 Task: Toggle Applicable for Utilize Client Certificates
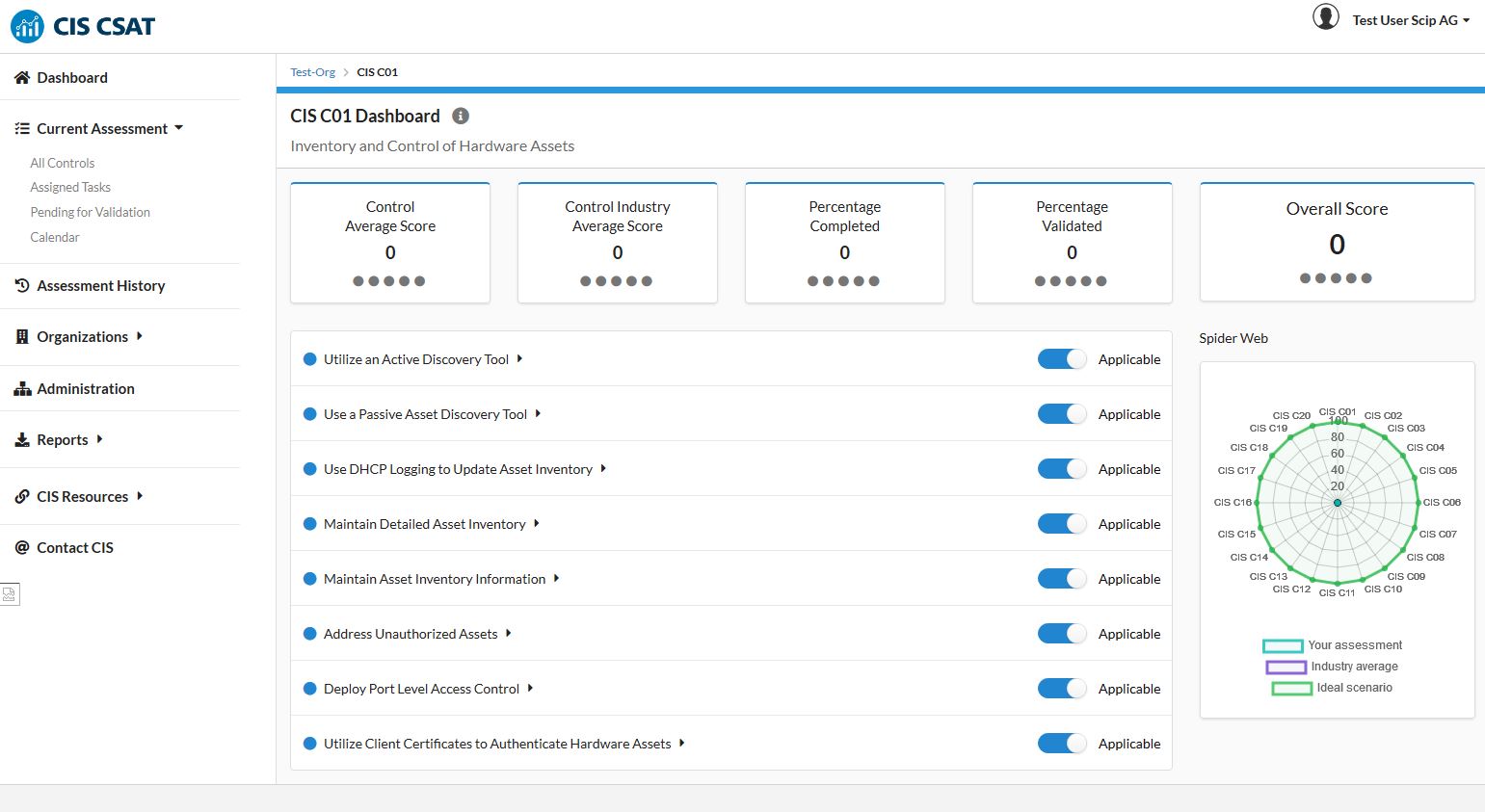pyautogui.click(x=1062, y=744)
